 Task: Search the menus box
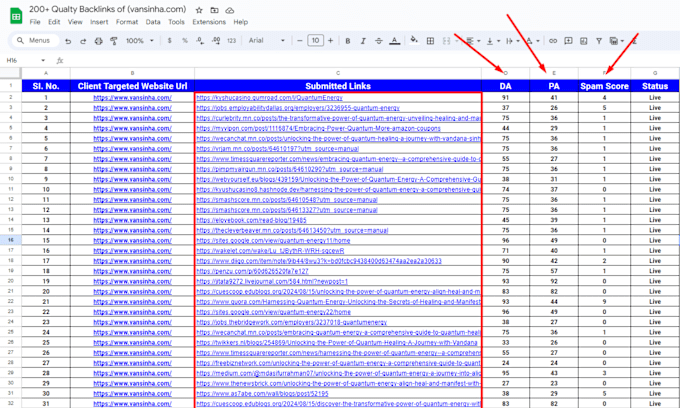coord(34,40)
